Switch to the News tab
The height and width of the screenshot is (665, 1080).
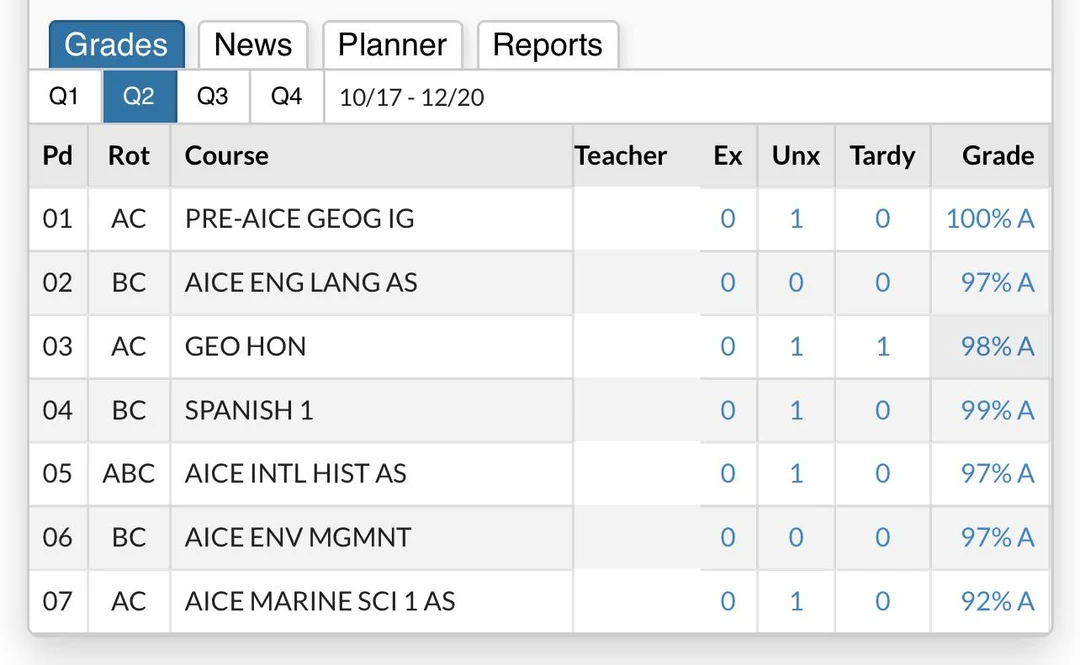click(252, 44)
